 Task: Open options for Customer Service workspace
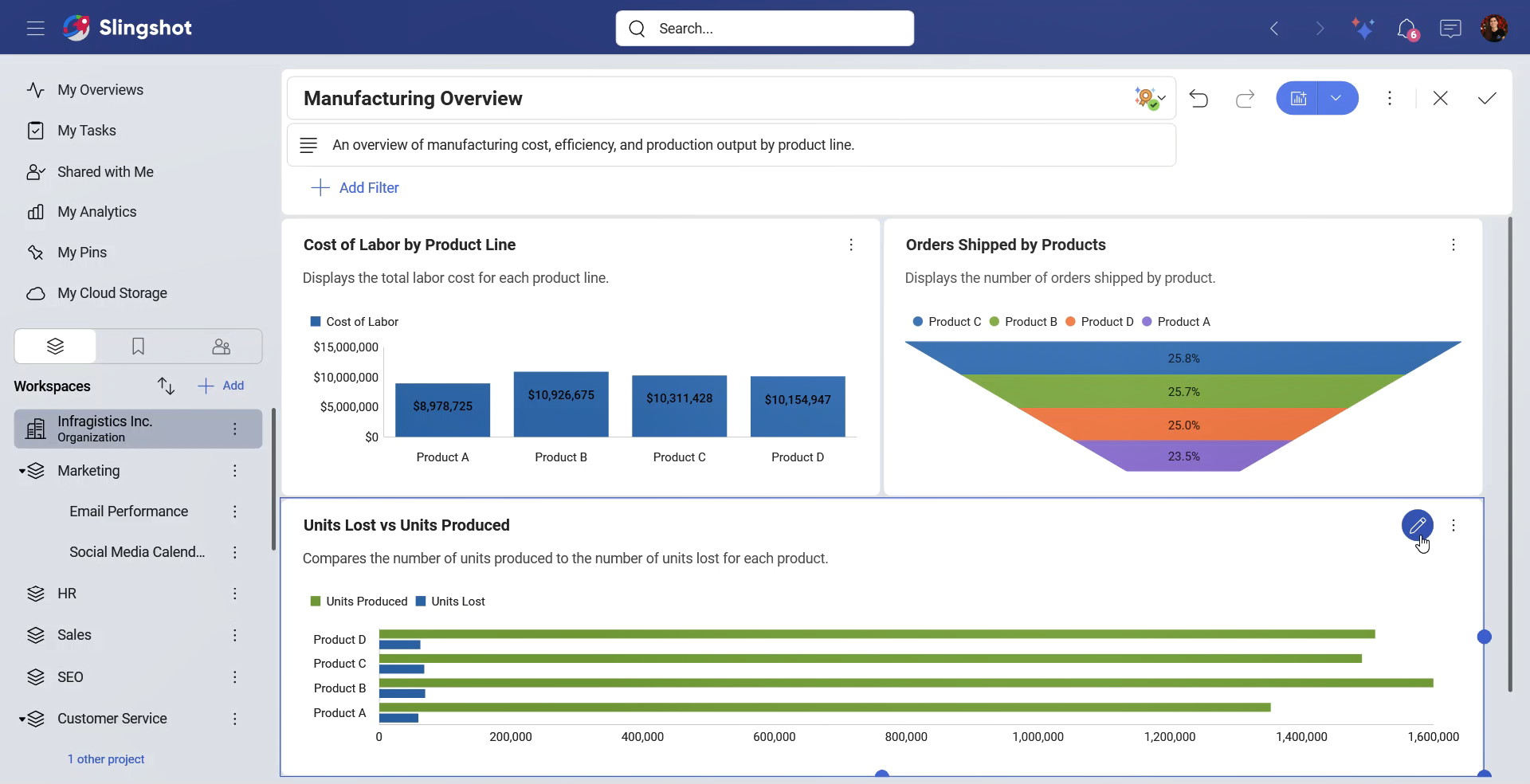pyautogui.click(x=235, y=719)
